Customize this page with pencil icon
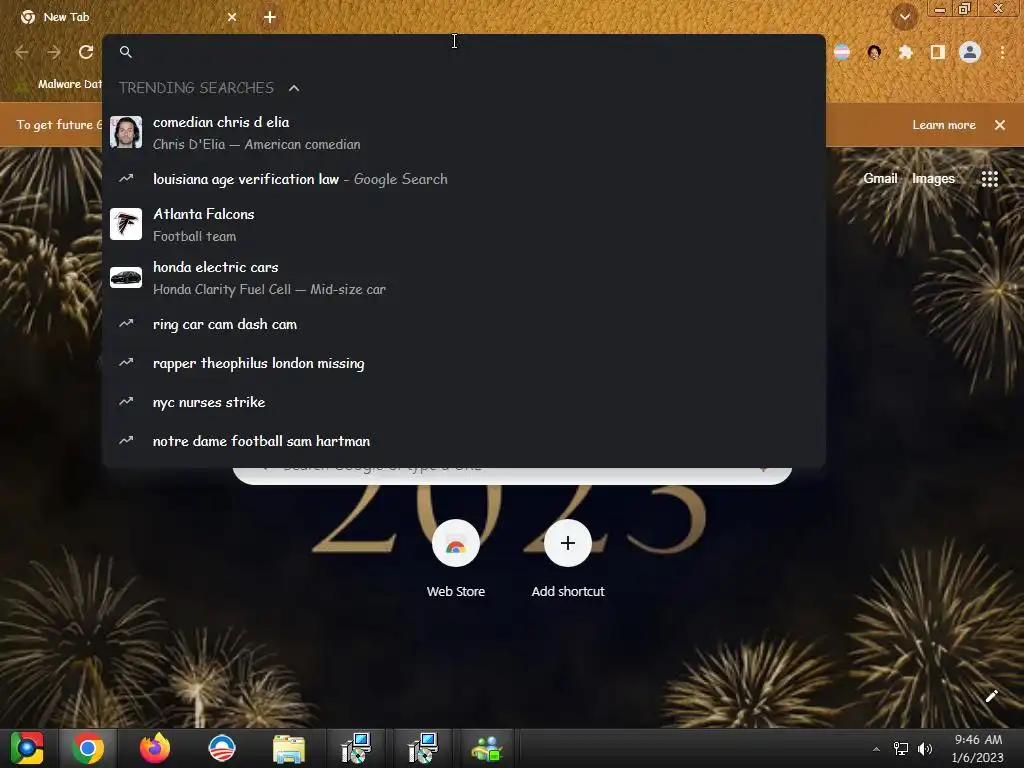 (991, 696)
